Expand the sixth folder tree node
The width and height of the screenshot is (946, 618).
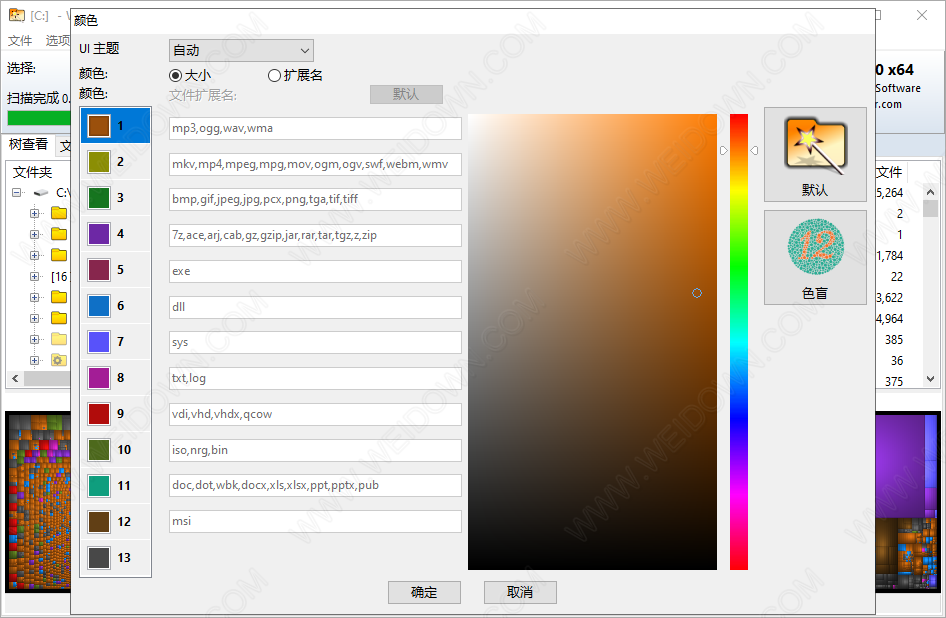pyautogui.click(x=34, y=318)
